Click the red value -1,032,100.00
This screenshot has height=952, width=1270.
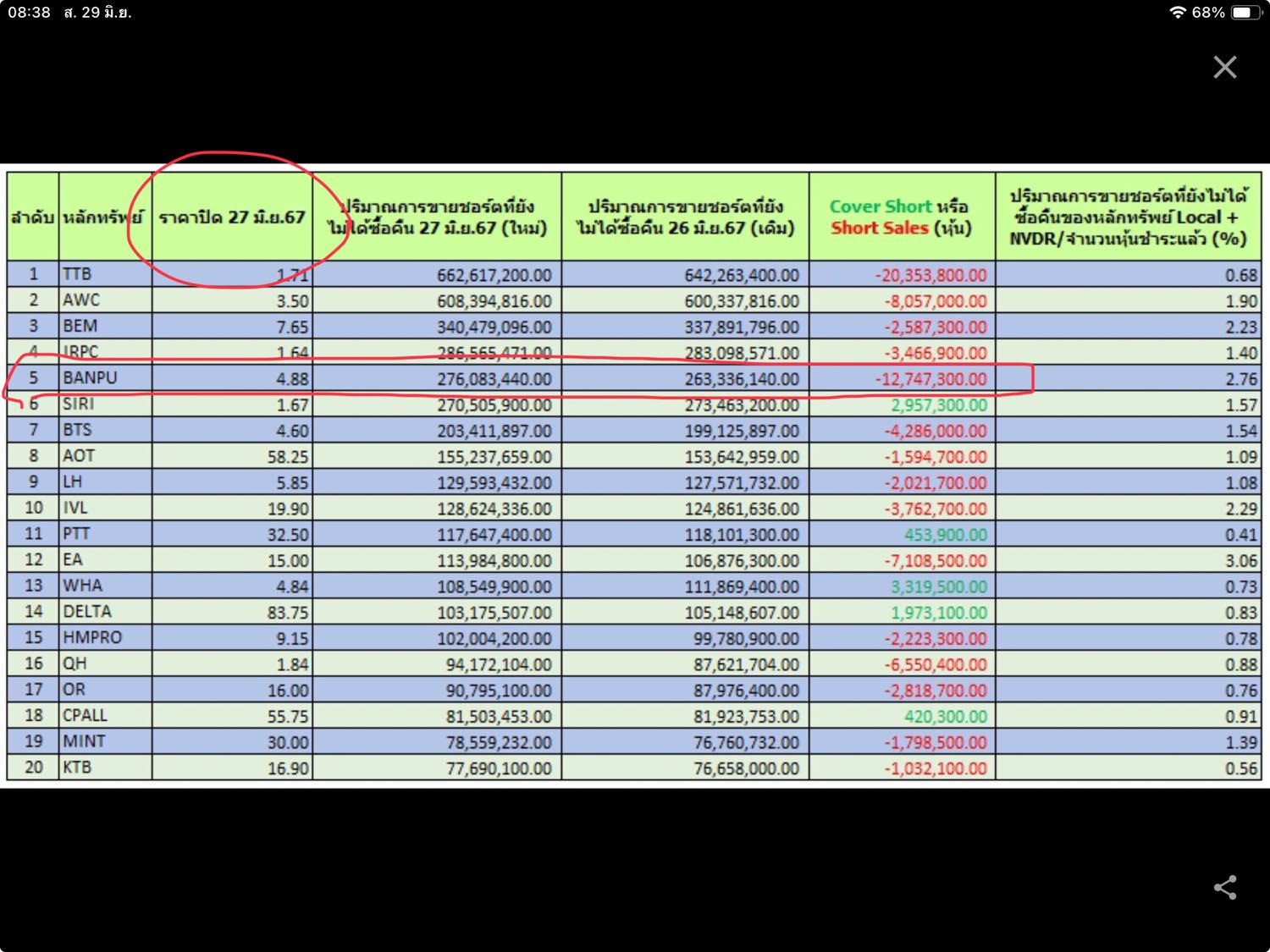pos(936,768)
